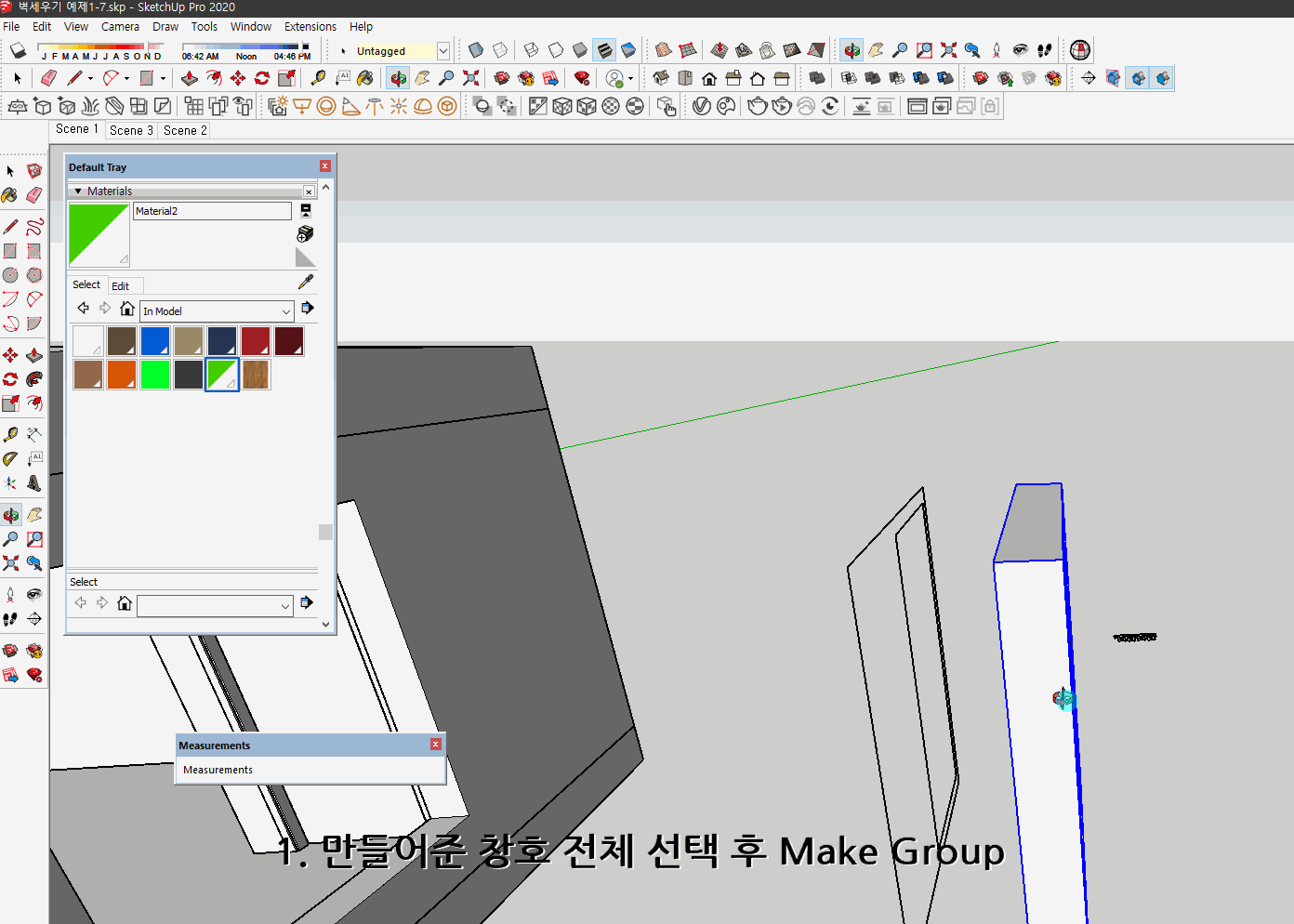The width and height of the screenshot is (1294, 924).
Task: Pick the Move tool in top toolbar
Action: (238, 78)
